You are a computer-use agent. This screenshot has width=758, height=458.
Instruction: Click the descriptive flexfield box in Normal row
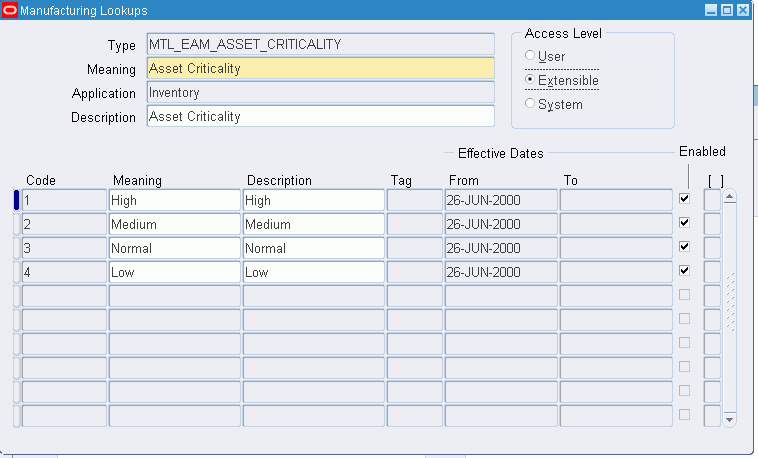[712, 248]
